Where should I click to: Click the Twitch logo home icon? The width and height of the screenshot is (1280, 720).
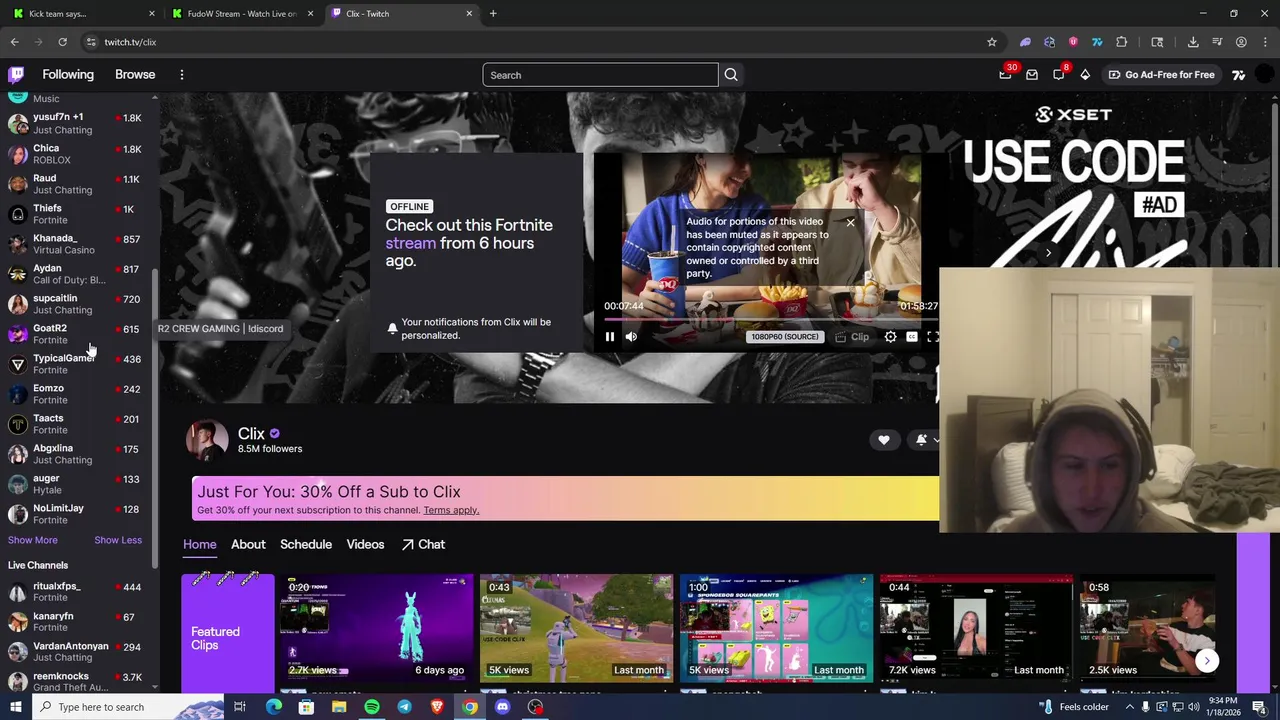point(16,75)
